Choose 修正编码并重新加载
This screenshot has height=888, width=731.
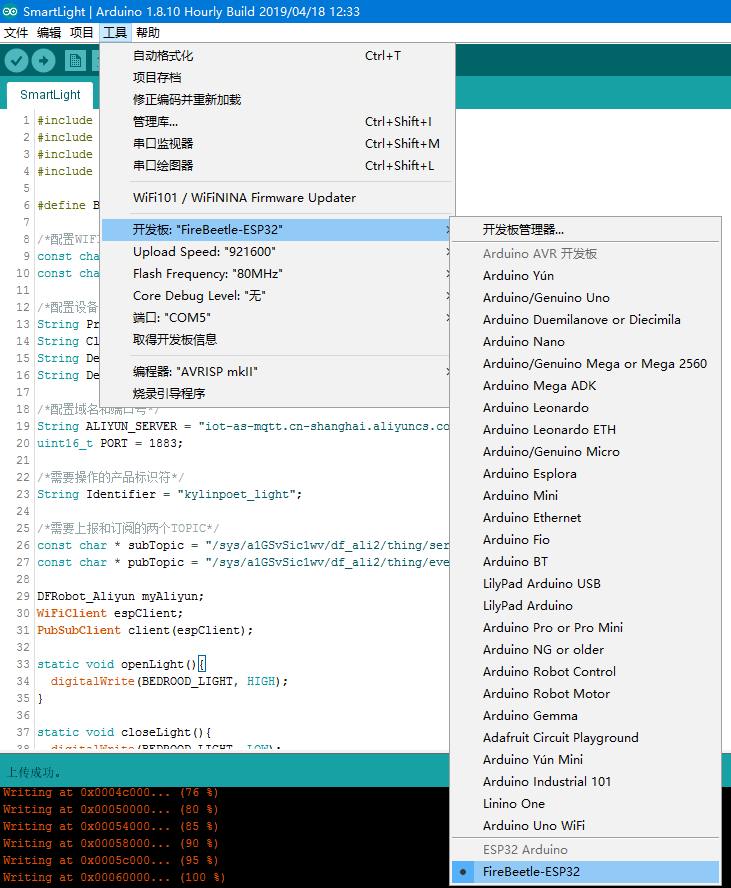click(x=277, y=100)
